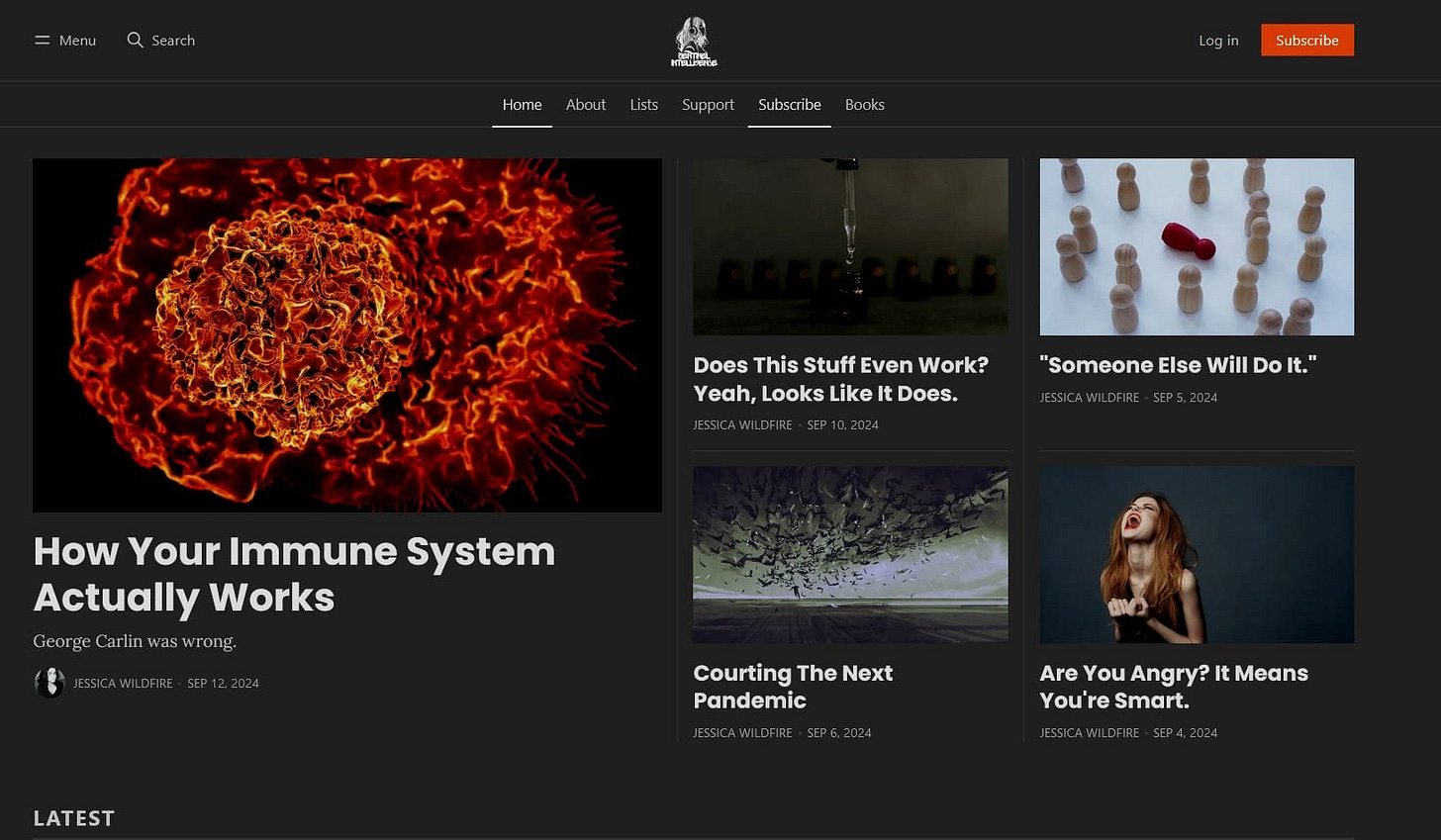Image resolution: width=1441 pixels, height=840 pixels.
Task: Click the dropper bottle article thumbnail
Action: point(850,246)
